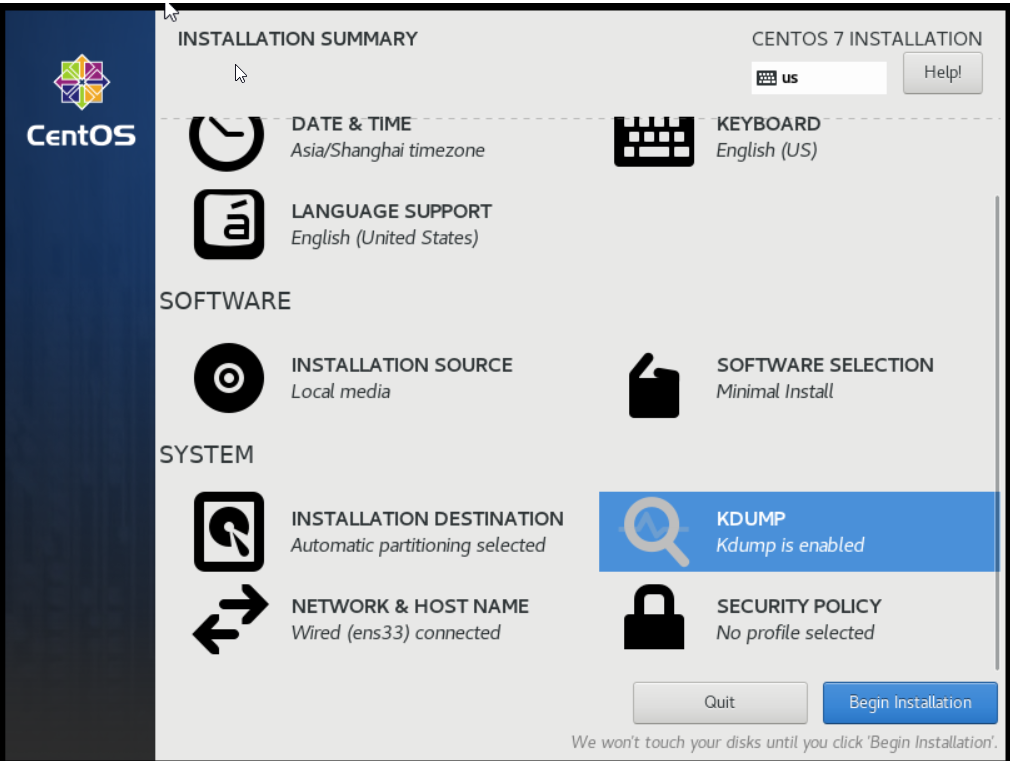The image size is (1010, 761).
Task: Open Installation Source disc icon
Action: 229,378
